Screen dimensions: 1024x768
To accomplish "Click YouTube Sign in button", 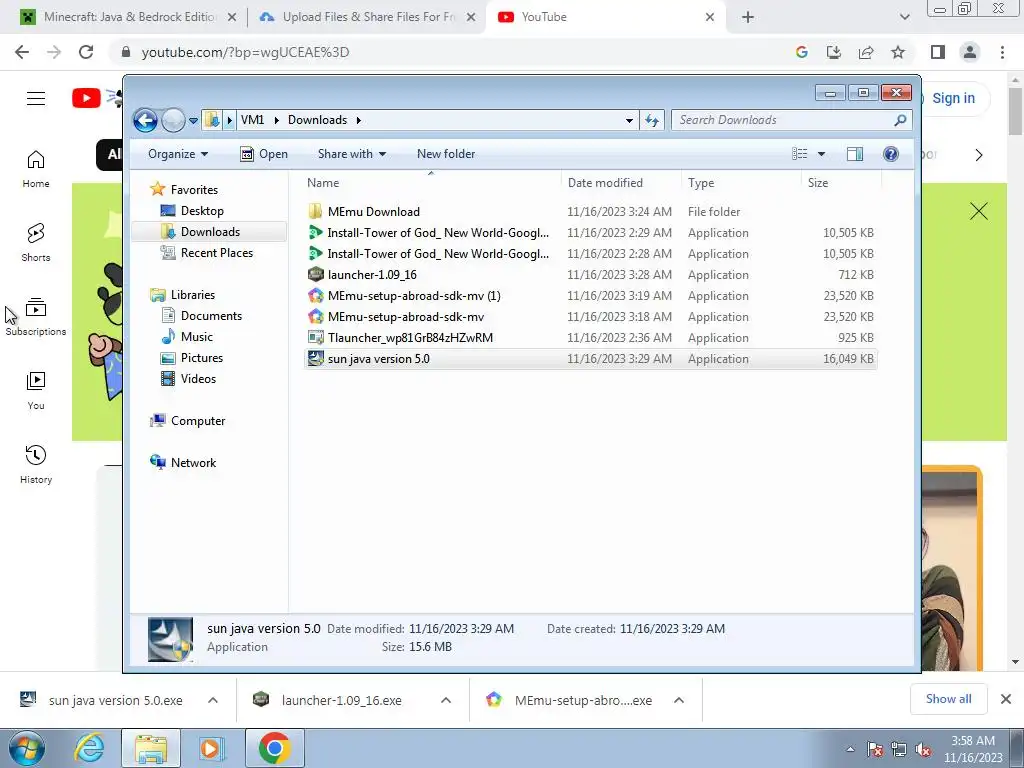I will [x=953, y=99].
